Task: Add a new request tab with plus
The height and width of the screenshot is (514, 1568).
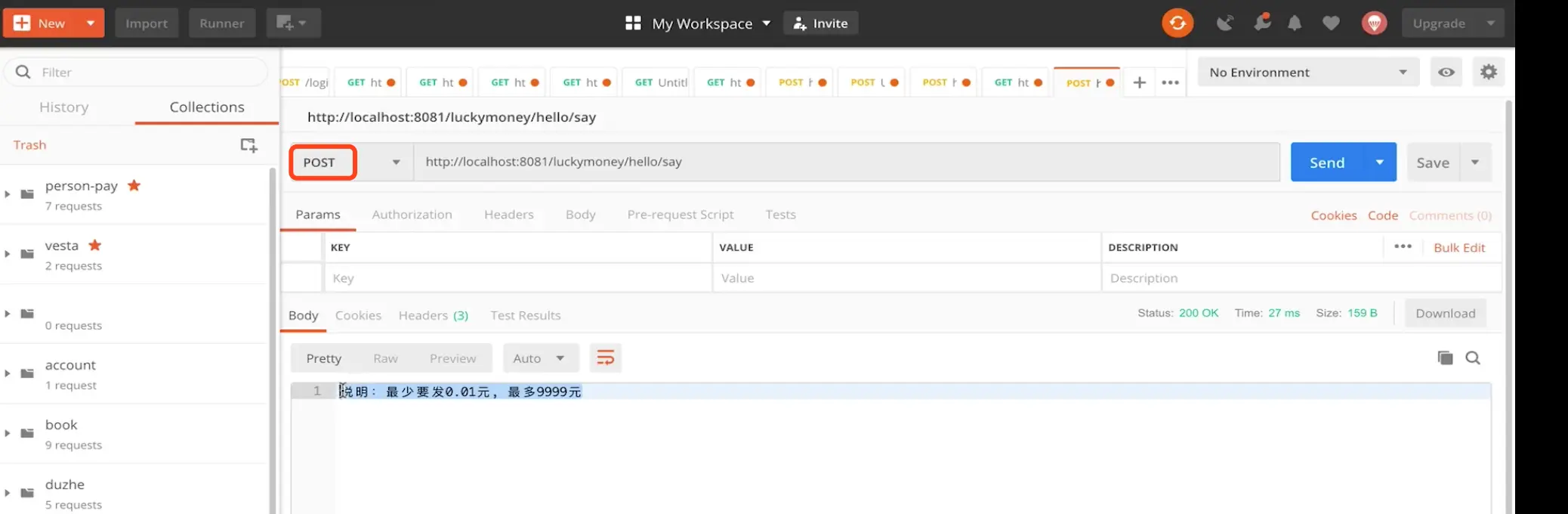Action: tap(1140, 82)
